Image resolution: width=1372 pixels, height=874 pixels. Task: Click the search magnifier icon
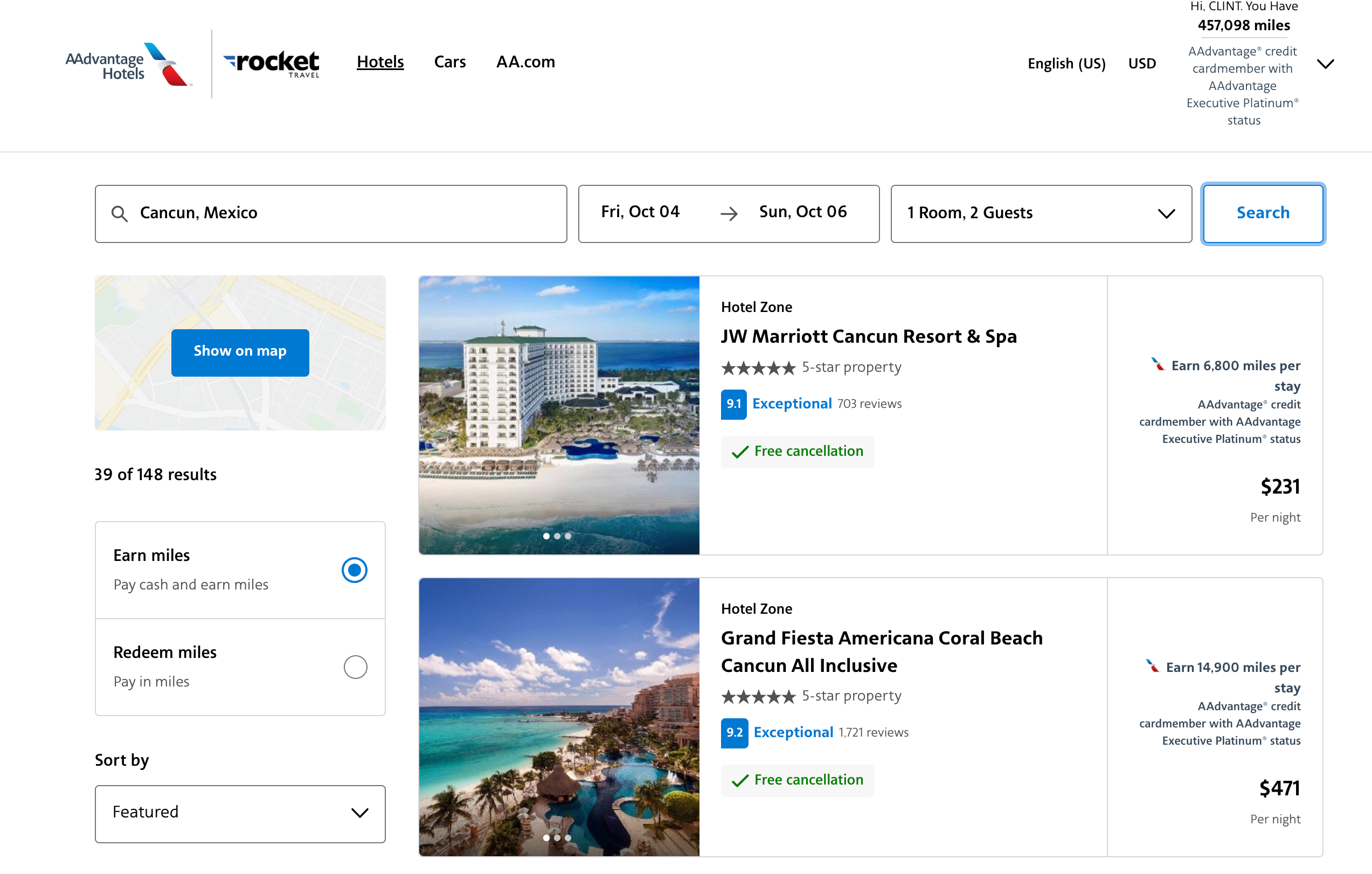point(119,213)
